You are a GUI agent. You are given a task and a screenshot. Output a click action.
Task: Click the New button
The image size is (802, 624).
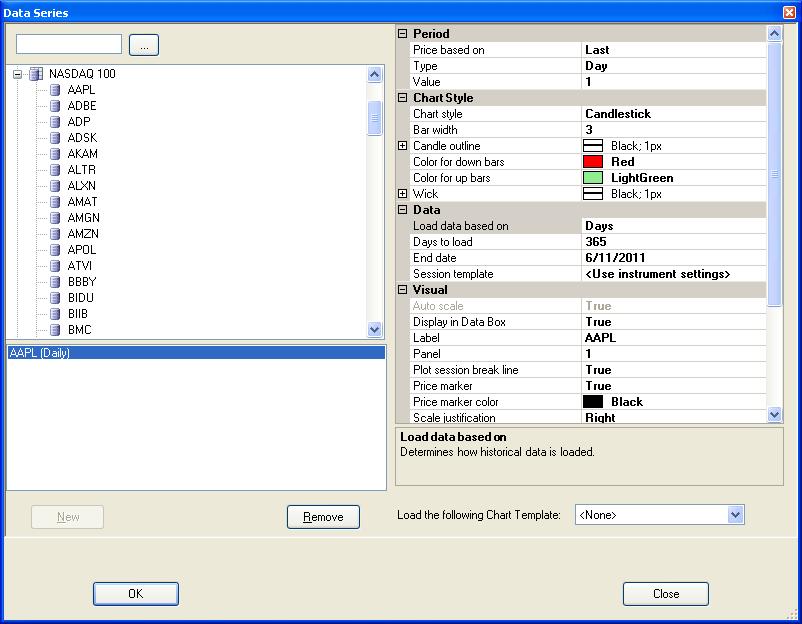(68, 517)
